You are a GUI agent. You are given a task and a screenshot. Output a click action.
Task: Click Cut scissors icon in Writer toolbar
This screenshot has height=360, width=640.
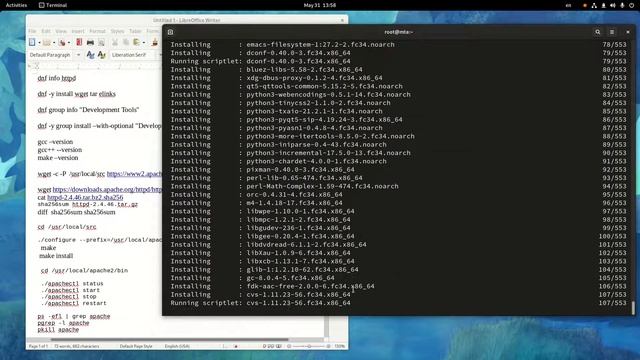tap(115, 42)
